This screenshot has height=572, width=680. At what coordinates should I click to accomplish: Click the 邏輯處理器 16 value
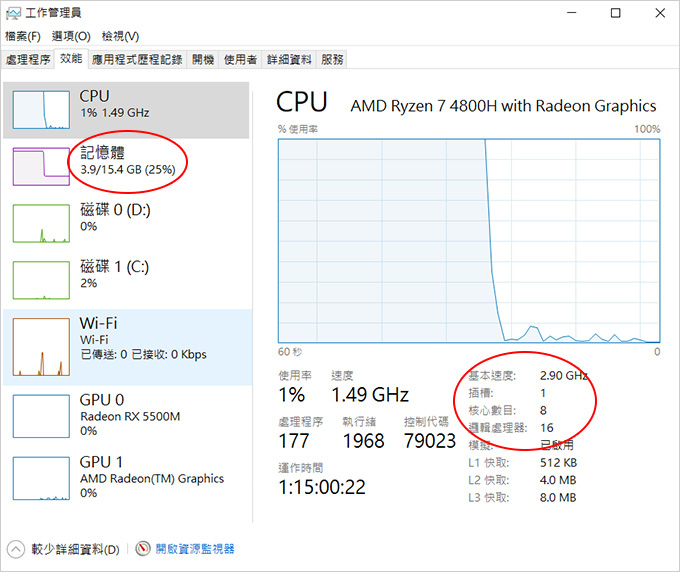click(547, 428)
